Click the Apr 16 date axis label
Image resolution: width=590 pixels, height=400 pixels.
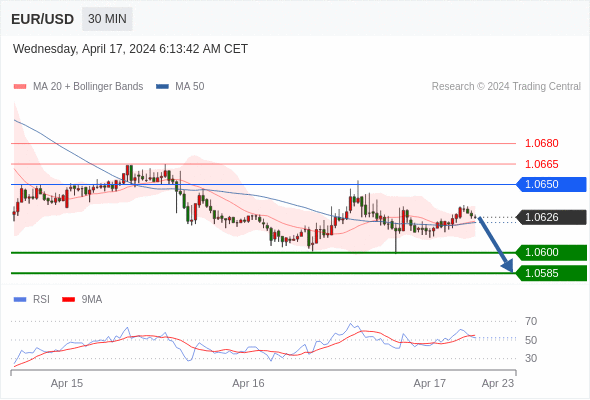coord(248,383)
